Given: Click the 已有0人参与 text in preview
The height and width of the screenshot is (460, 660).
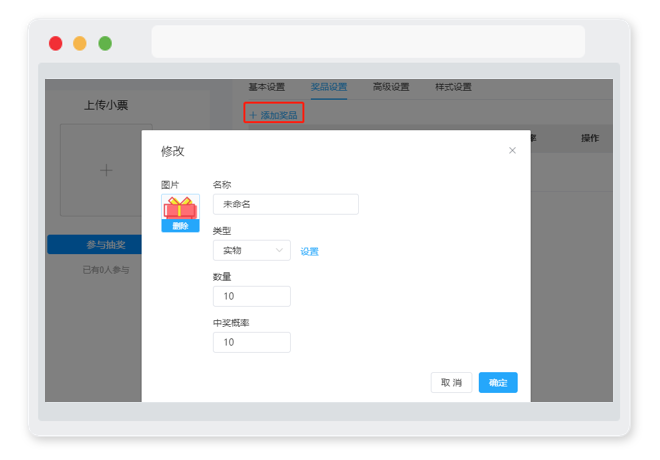Looking at the screenshot, I should (x=106, y=270).
